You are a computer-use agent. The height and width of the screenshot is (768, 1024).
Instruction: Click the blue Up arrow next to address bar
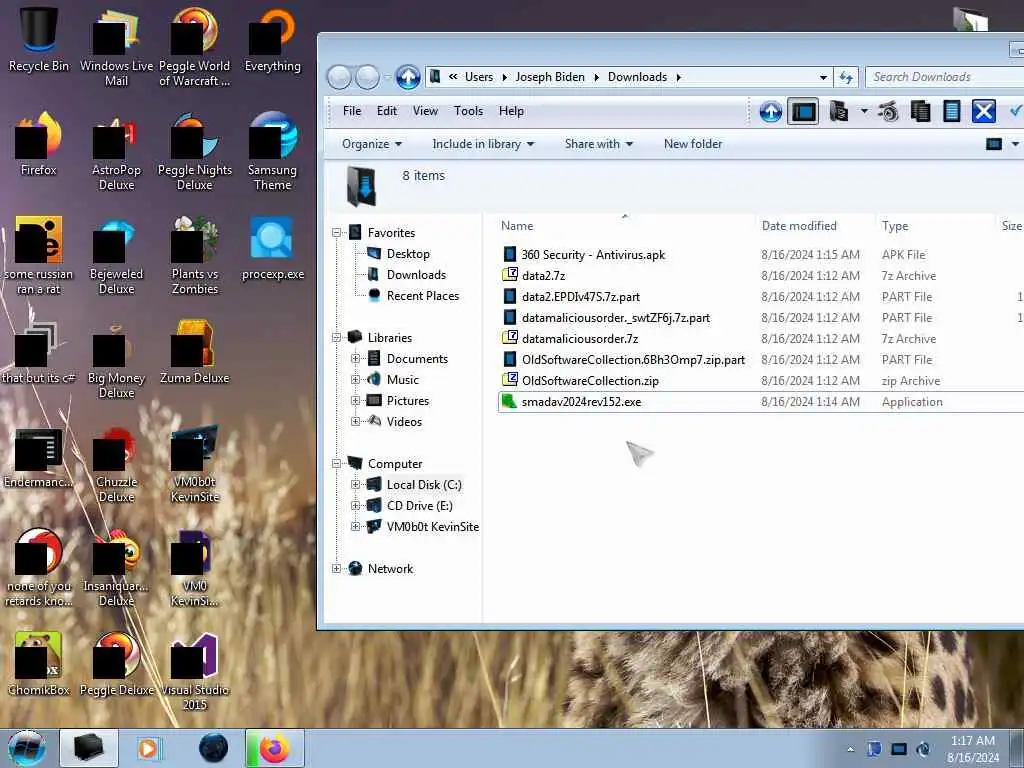[x=408, y=77]
